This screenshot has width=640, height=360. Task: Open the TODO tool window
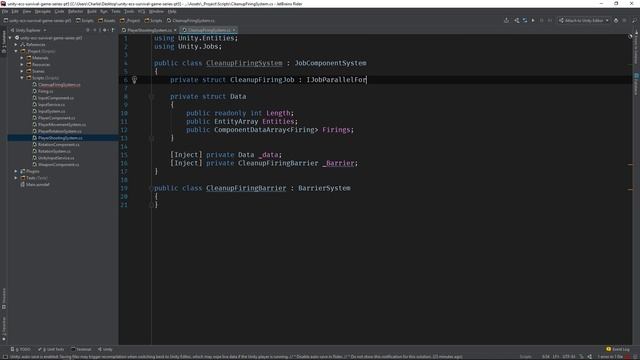coord(21,349)
